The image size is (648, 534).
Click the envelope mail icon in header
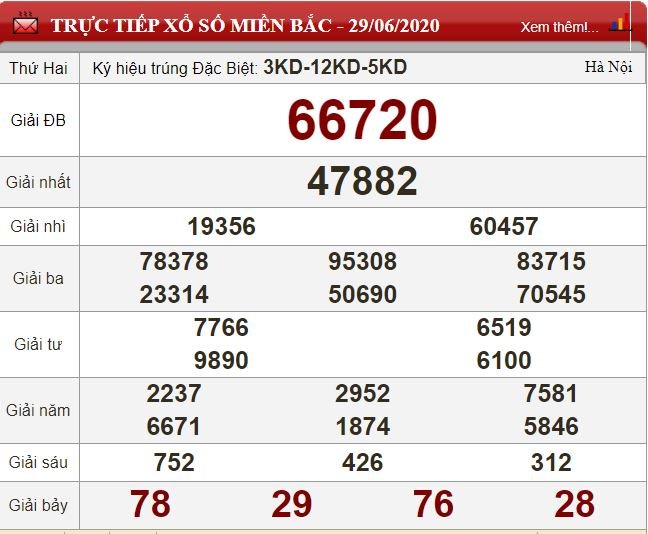click(x=25, y=24)
